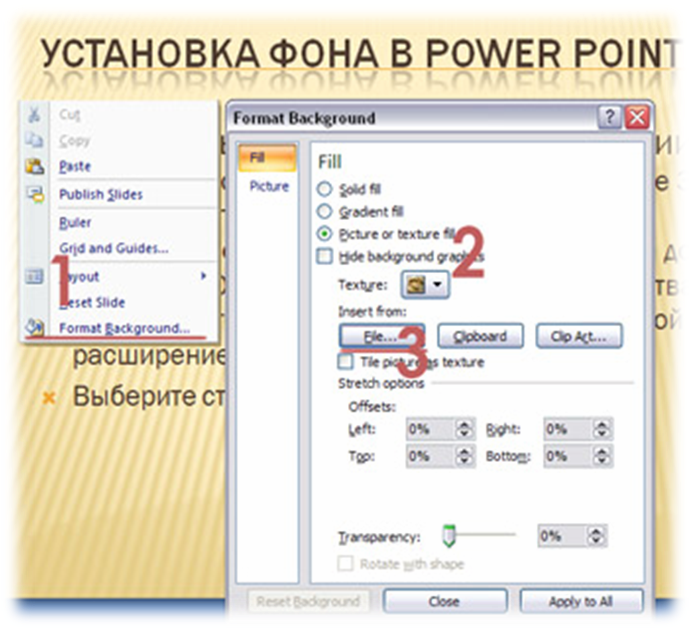Toggle Rotate with shape checkbox

coord(345,563)
